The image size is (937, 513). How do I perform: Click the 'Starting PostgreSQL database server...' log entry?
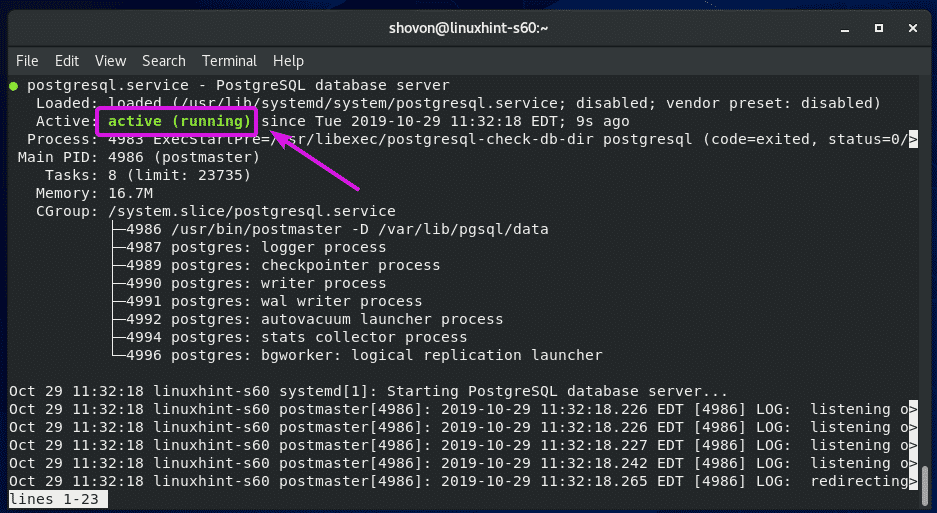click(x=548, y=391)
